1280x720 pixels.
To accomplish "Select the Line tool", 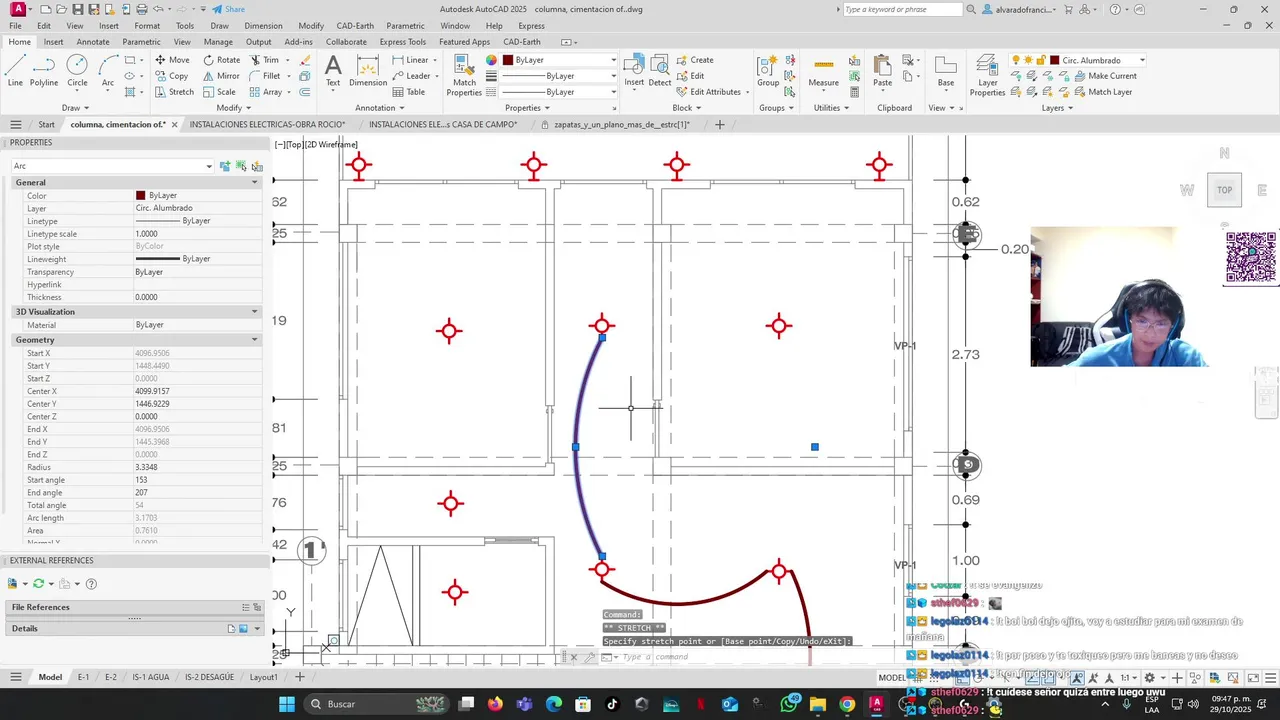I will click(x=15, y=71).
